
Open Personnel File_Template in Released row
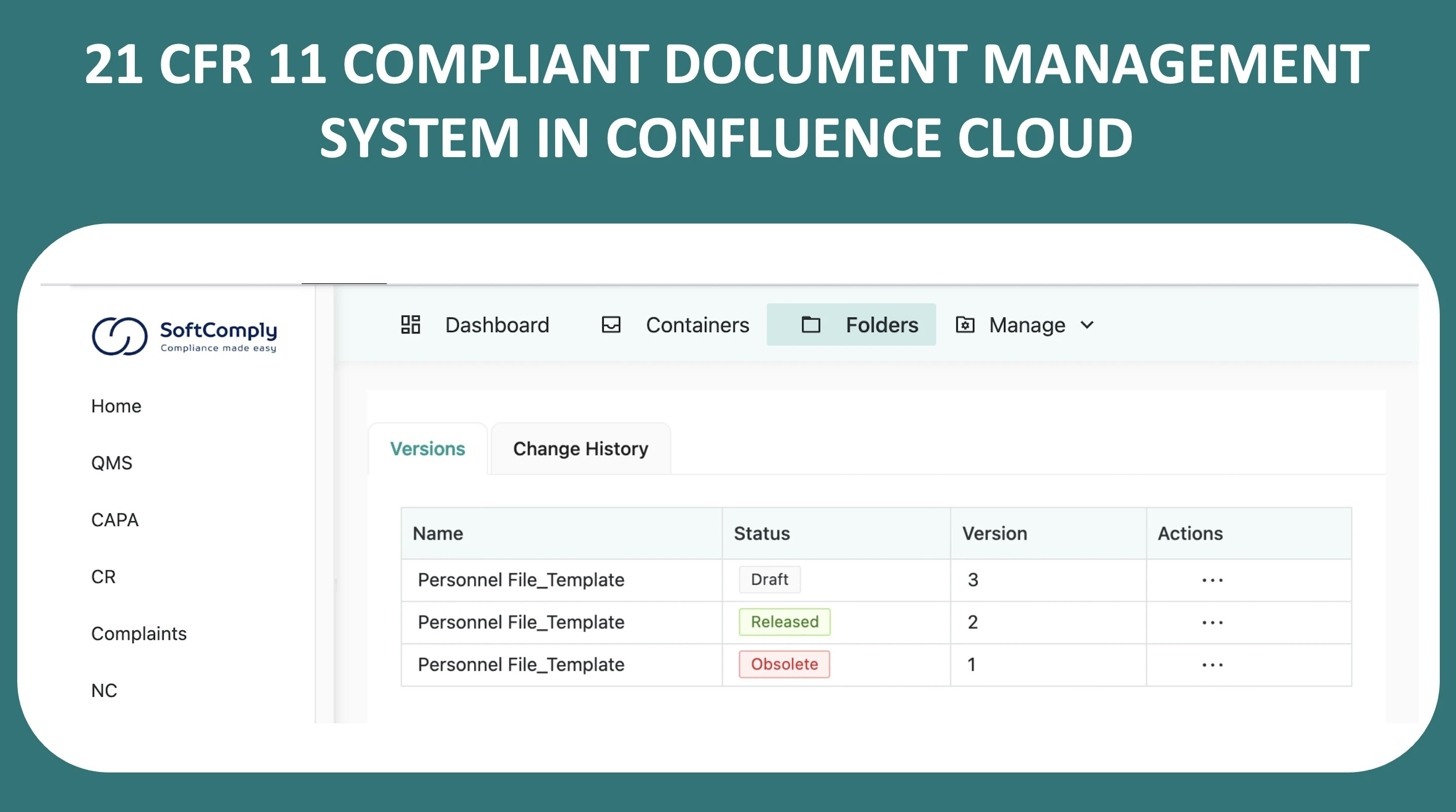click(x=521, y=623)
